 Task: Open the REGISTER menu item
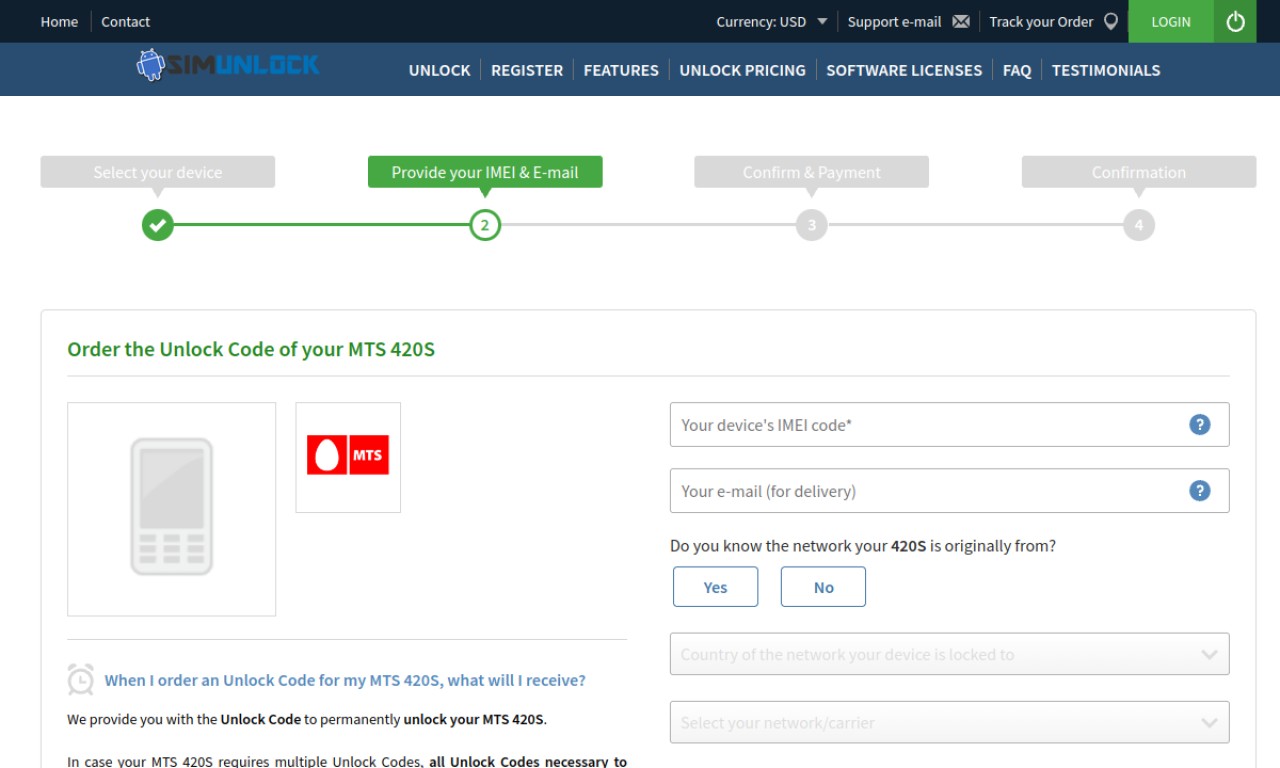tap(527, 70)
